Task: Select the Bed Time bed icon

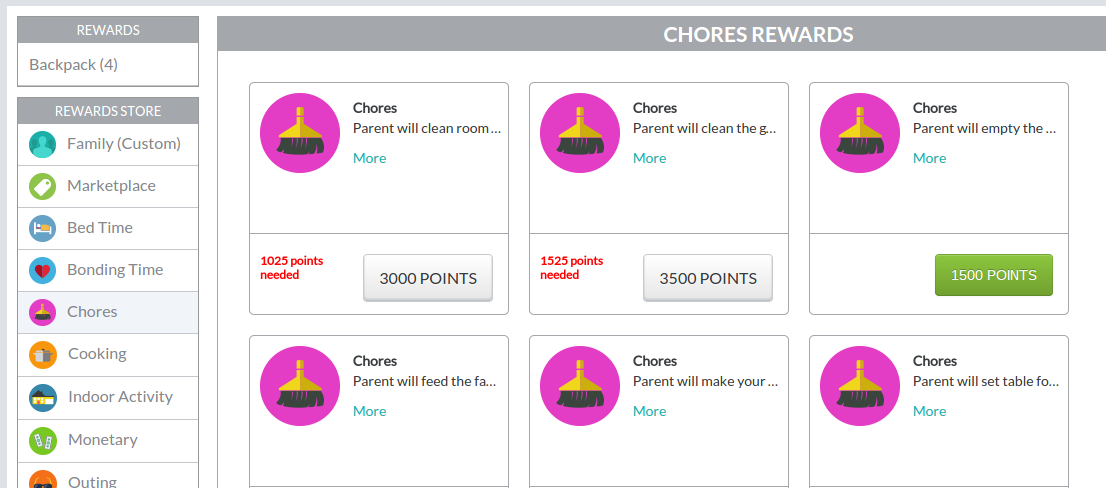Action: (x=42, y=228)
